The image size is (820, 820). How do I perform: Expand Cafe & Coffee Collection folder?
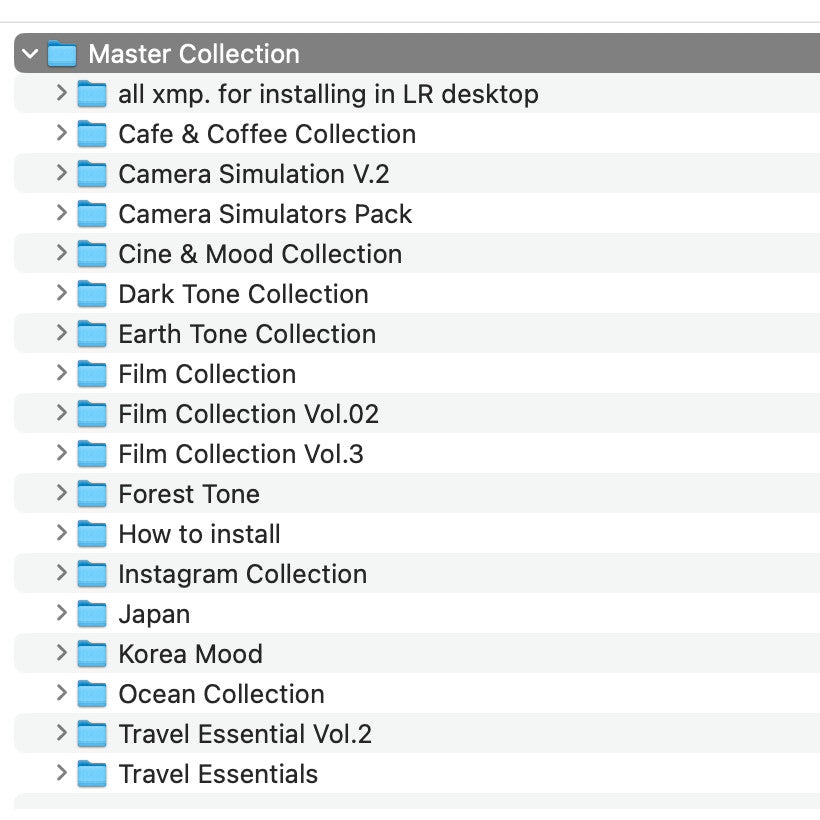(62, 133)
